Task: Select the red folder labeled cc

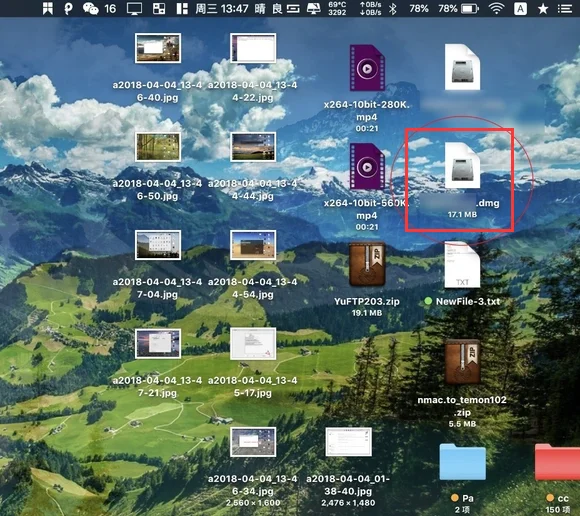Action: 557,462
